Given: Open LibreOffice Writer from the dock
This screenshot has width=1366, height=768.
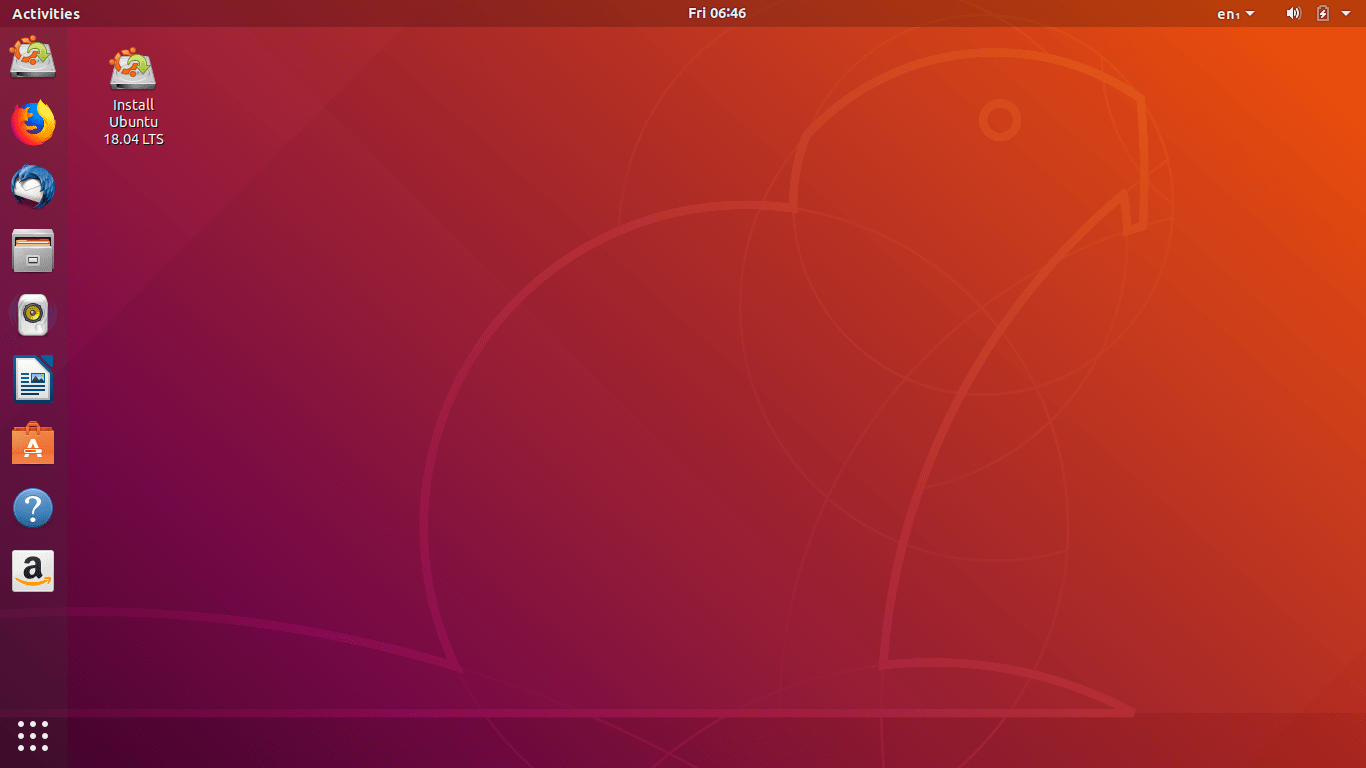Looking at the screenshot, I should tap(33, 379).
